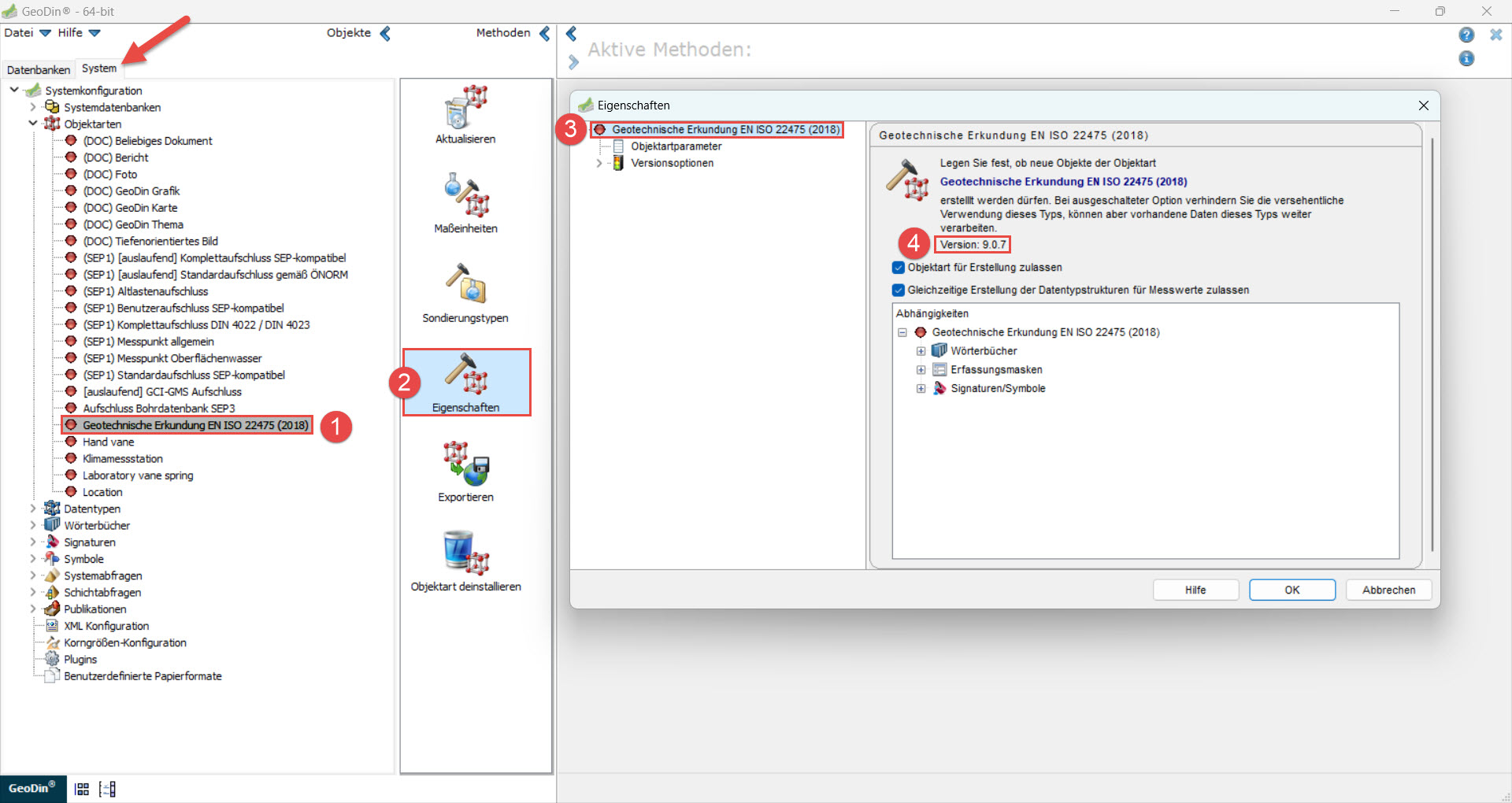Expand the Versionsoptionen node in dialog
The width and height of the screenshot is (1512, 803).
(x=599, y=163)
